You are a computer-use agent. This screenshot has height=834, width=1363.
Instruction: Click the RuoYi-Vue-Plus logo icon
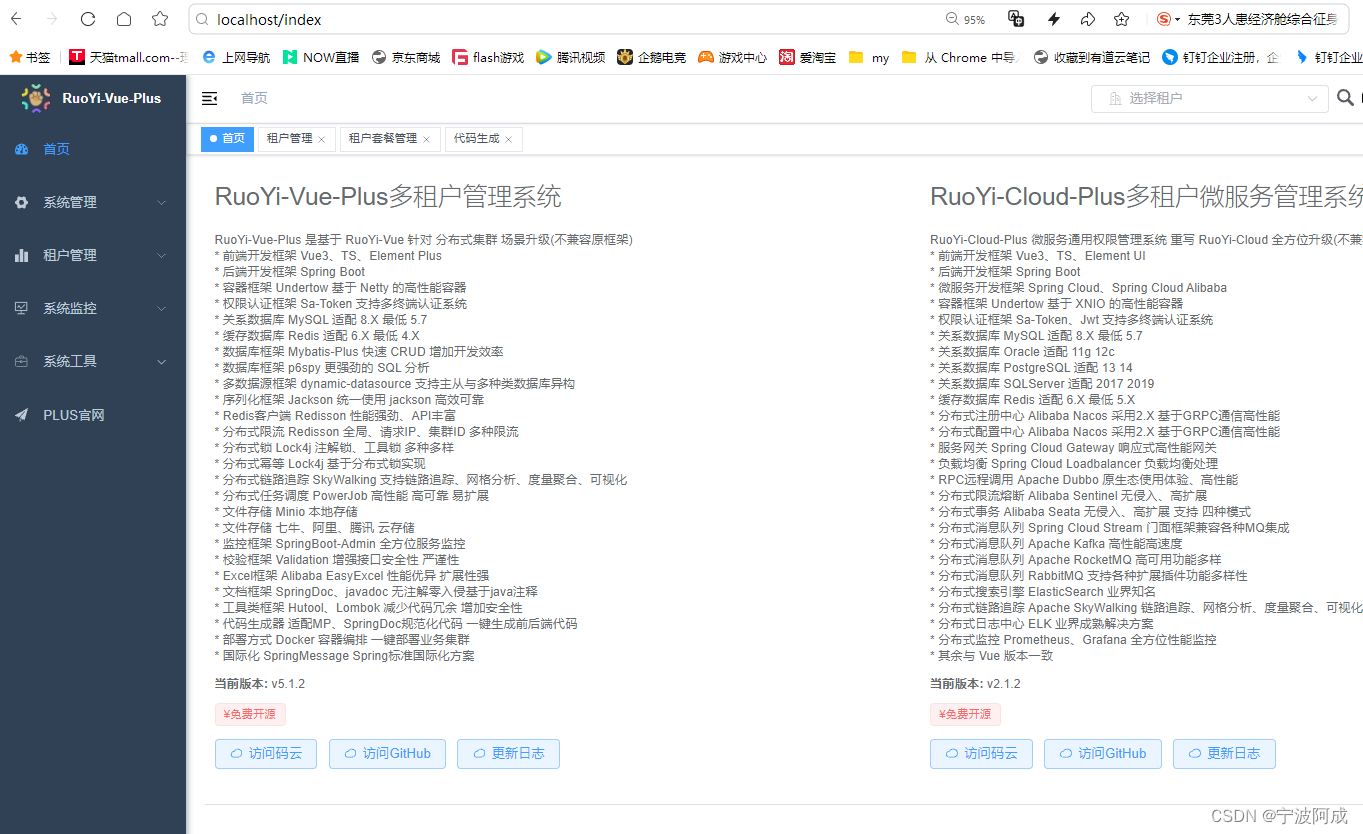tap(34, 98)
